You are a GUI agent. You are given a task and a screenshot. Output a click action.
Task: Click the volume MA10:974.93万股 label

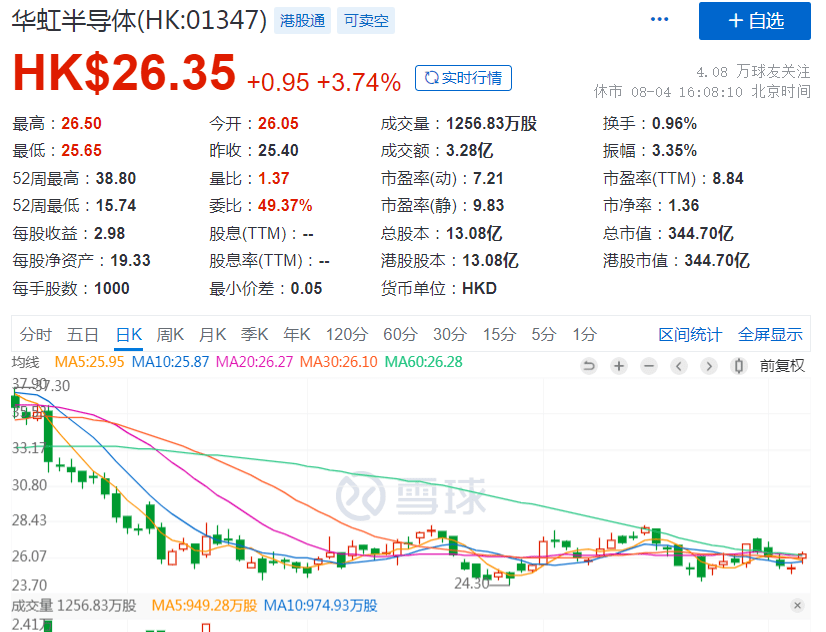click(320, 606)
